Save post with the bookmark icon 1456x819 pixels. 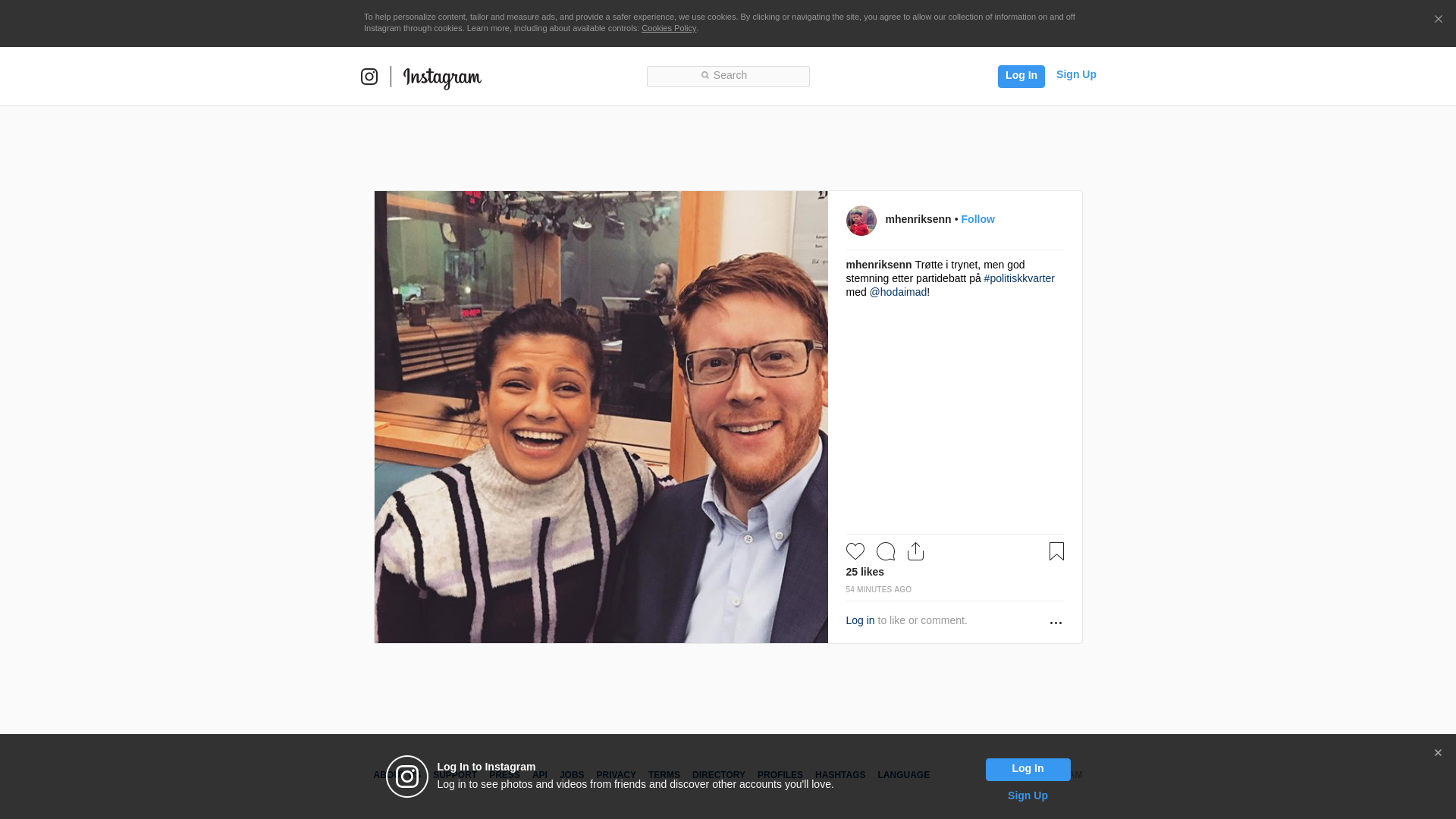pos(1056,551)
